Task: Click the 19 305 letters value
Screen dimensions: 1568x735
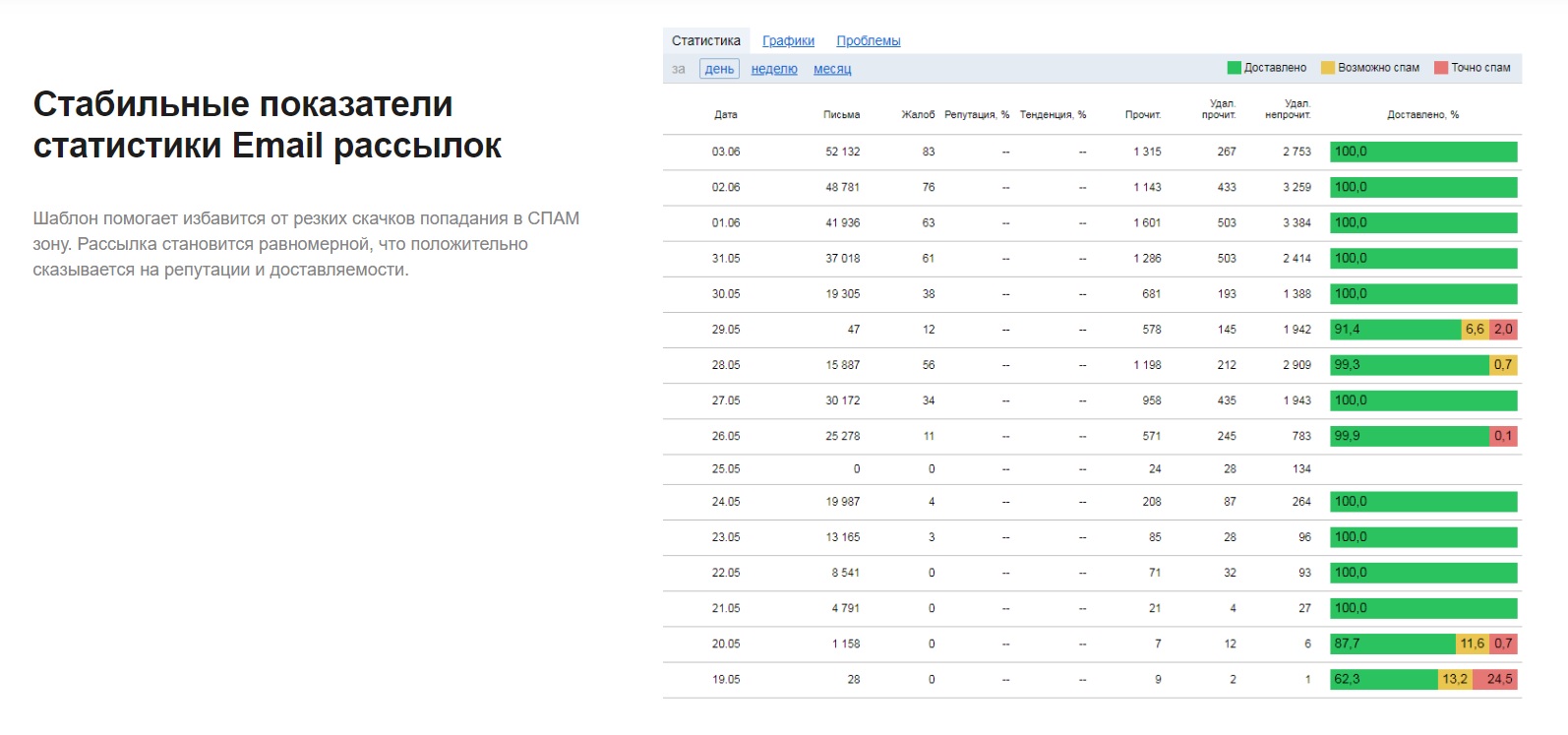Action: (843, 294)
